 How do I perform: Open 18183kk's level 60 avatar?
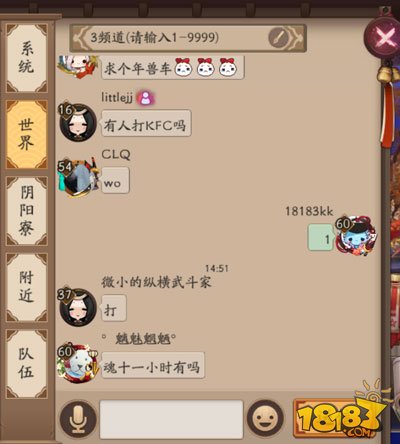coord(355,236)
